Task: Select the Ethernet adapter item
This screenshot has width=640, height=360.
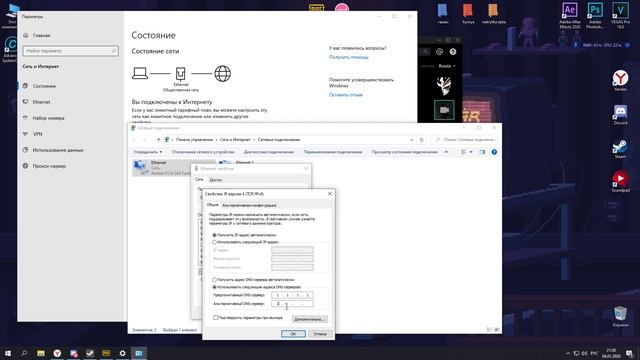Action: pos(162,168)
